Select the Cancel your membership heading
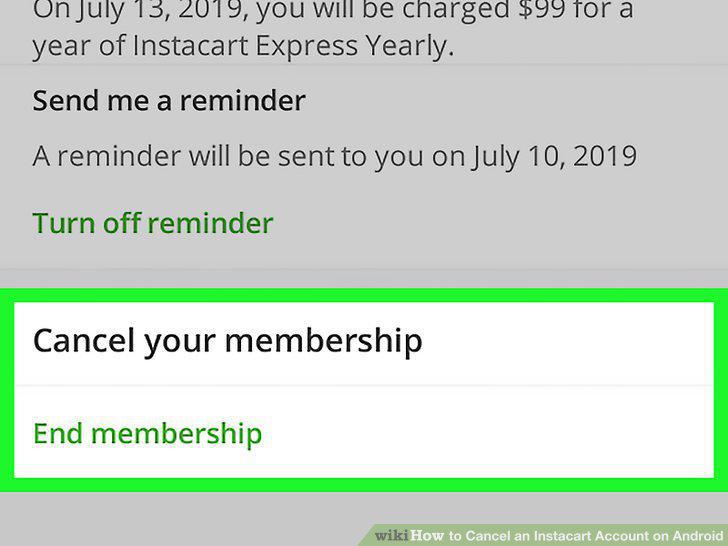The width and height of the screenshot is (728, 546). pos(228,341)
